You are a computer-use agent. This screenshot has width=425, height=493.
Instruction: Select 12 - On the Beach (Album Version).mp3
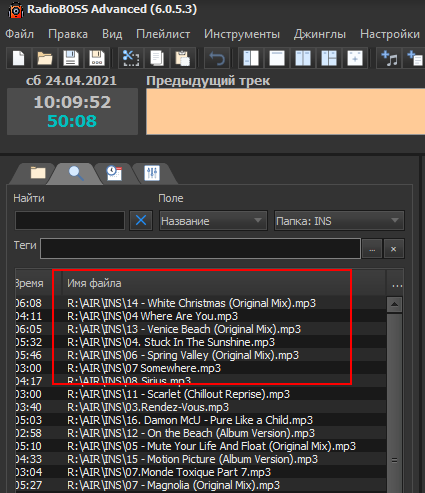point(201,433)
